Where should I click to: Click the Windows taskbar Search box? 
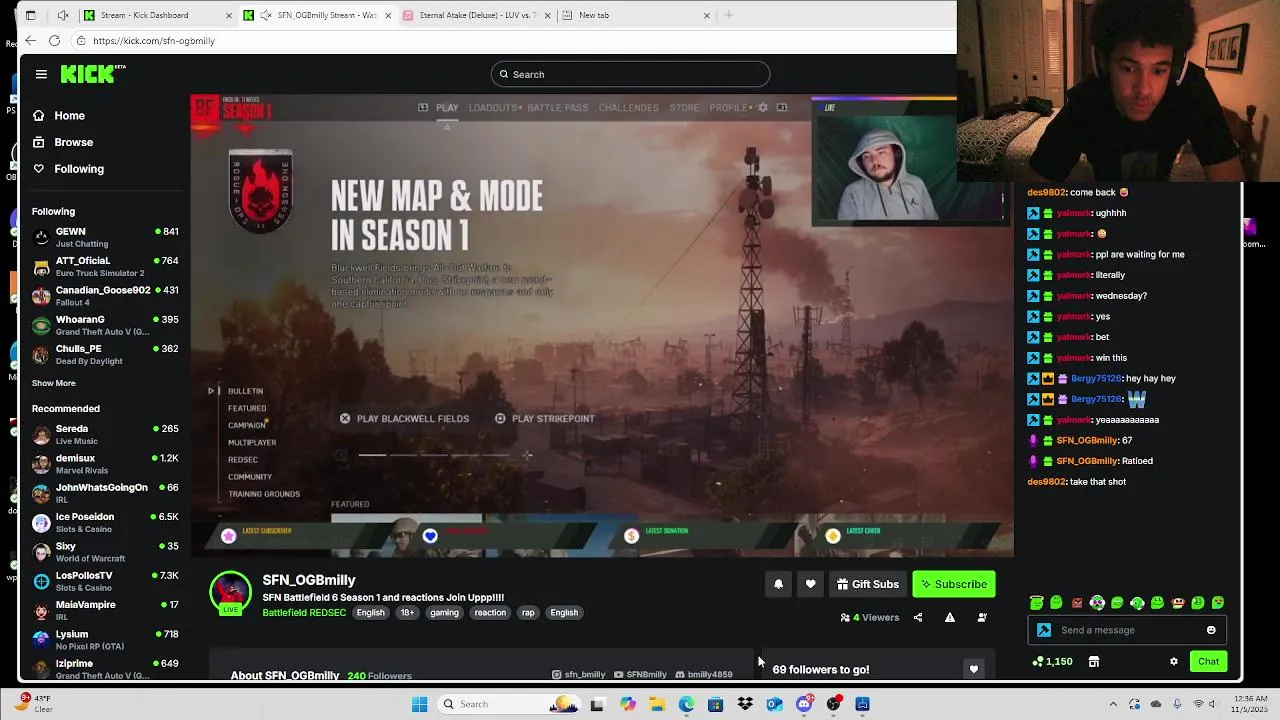coord(510,704)
